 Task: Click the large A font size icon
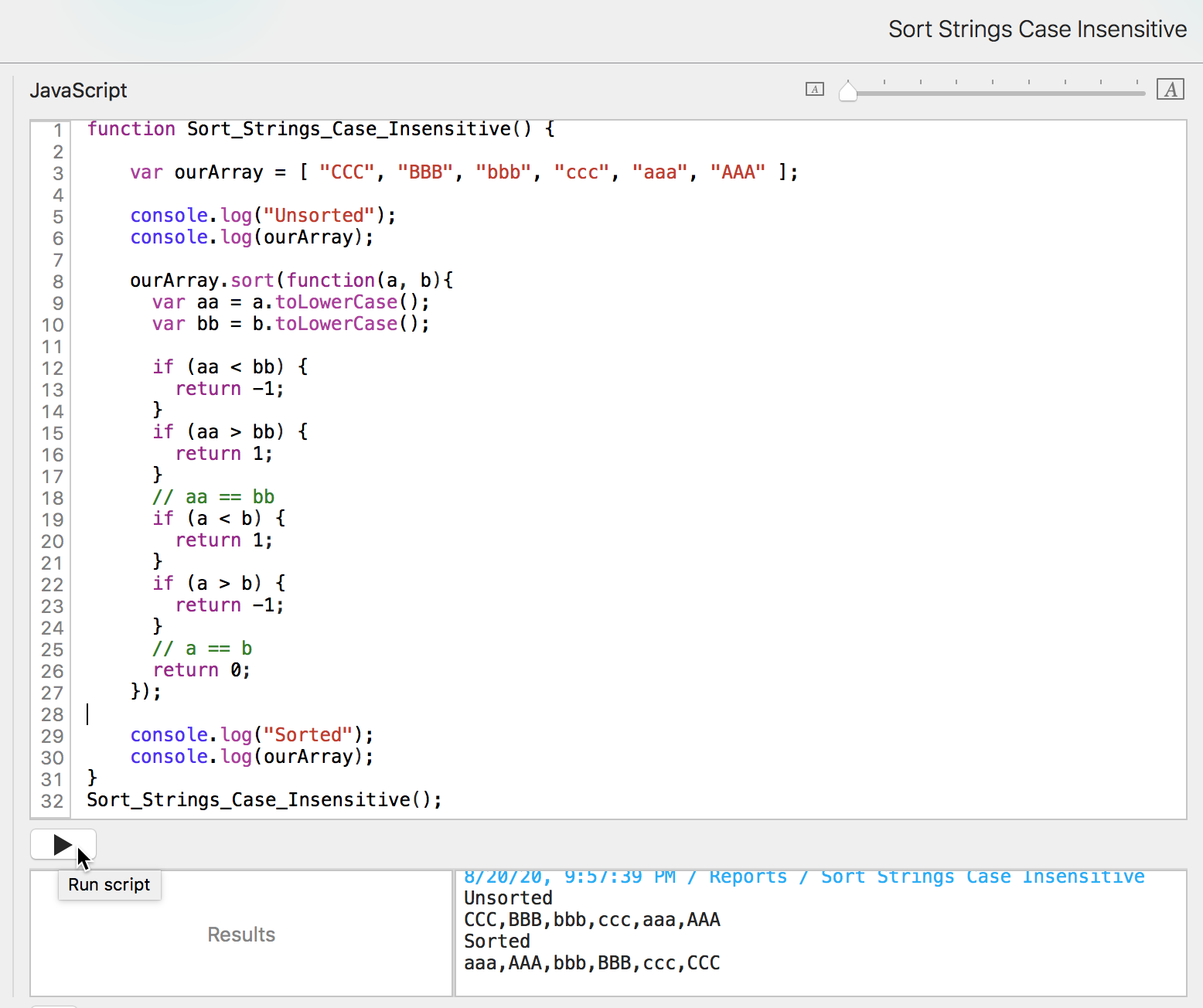tap(1170, 90)
